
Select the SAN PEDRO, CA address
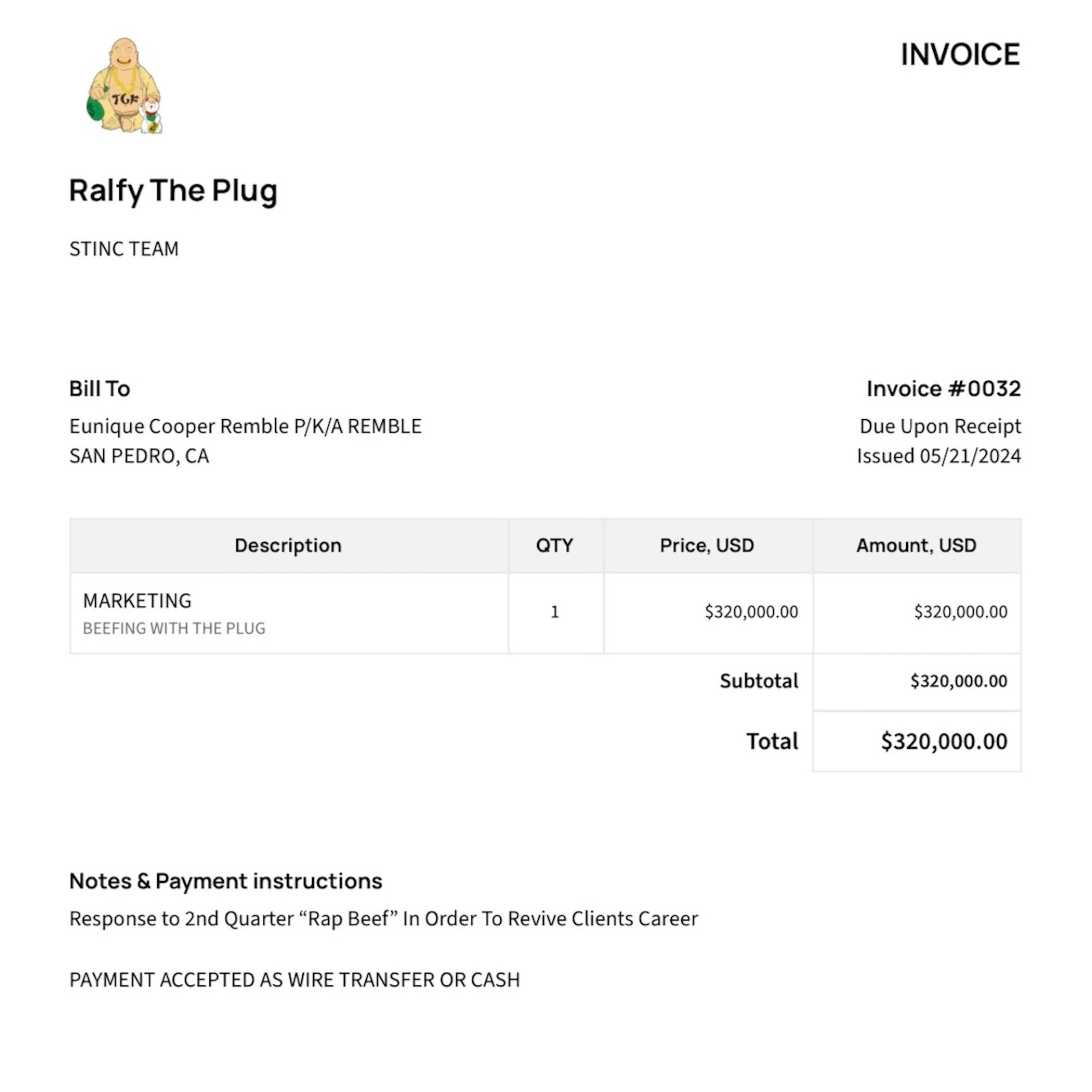click(139, 456)
